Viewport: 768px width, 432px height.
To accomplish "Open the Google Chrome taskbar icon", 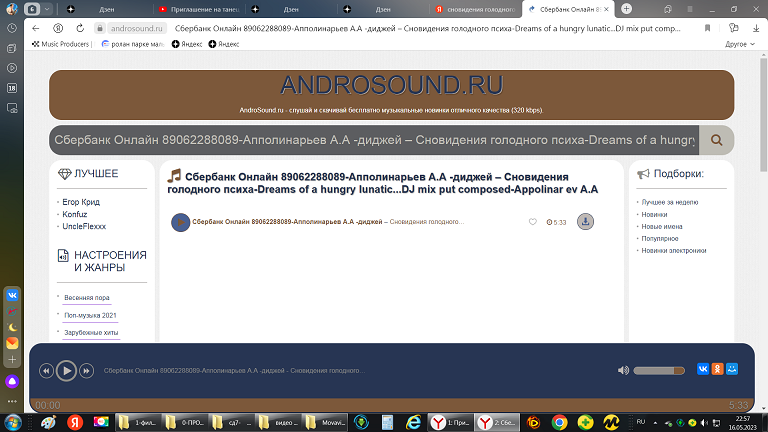I will click(x=559, y=422).
